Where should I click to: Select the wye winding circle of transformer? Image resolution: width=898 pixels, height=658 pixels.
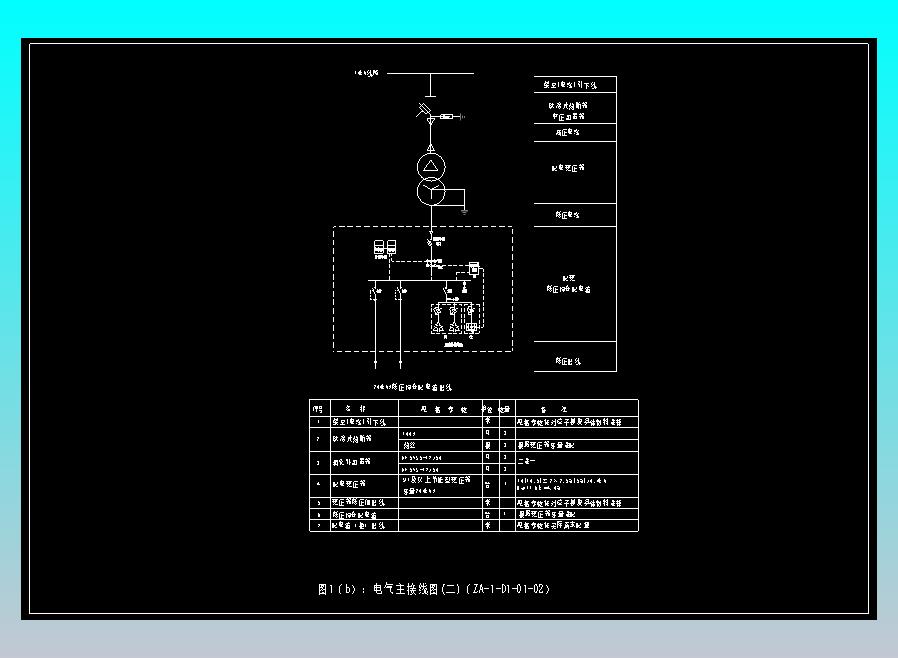[431, 192]
